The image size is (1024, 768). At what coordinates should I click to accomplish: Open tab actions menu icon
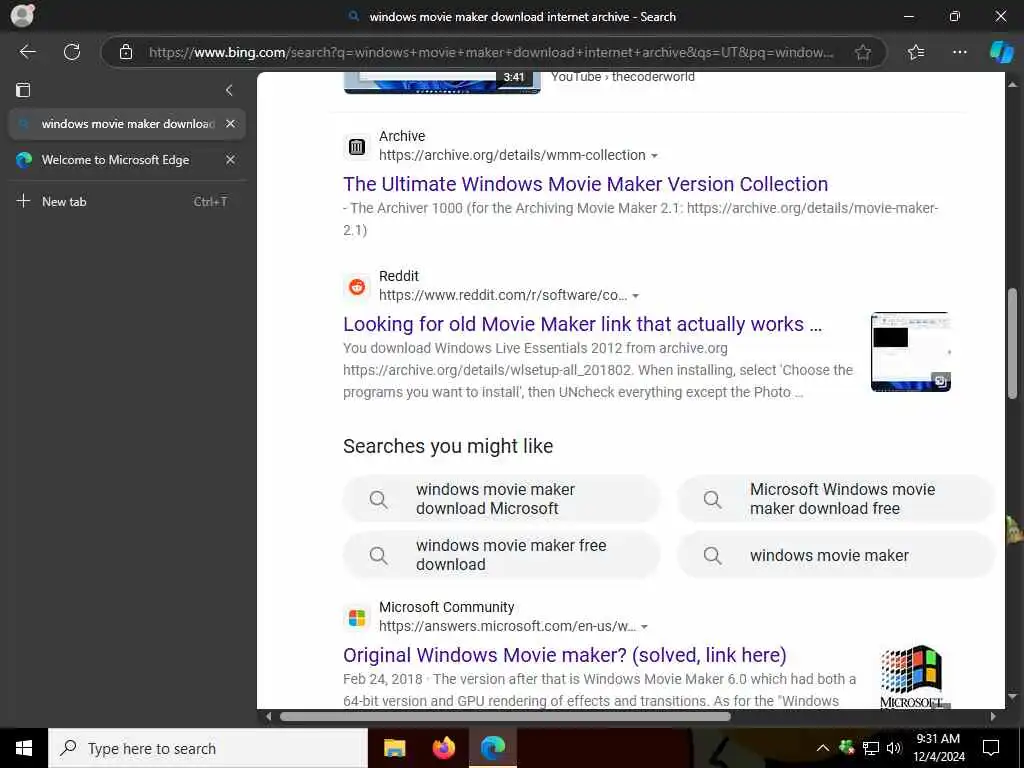pos(23,89)
